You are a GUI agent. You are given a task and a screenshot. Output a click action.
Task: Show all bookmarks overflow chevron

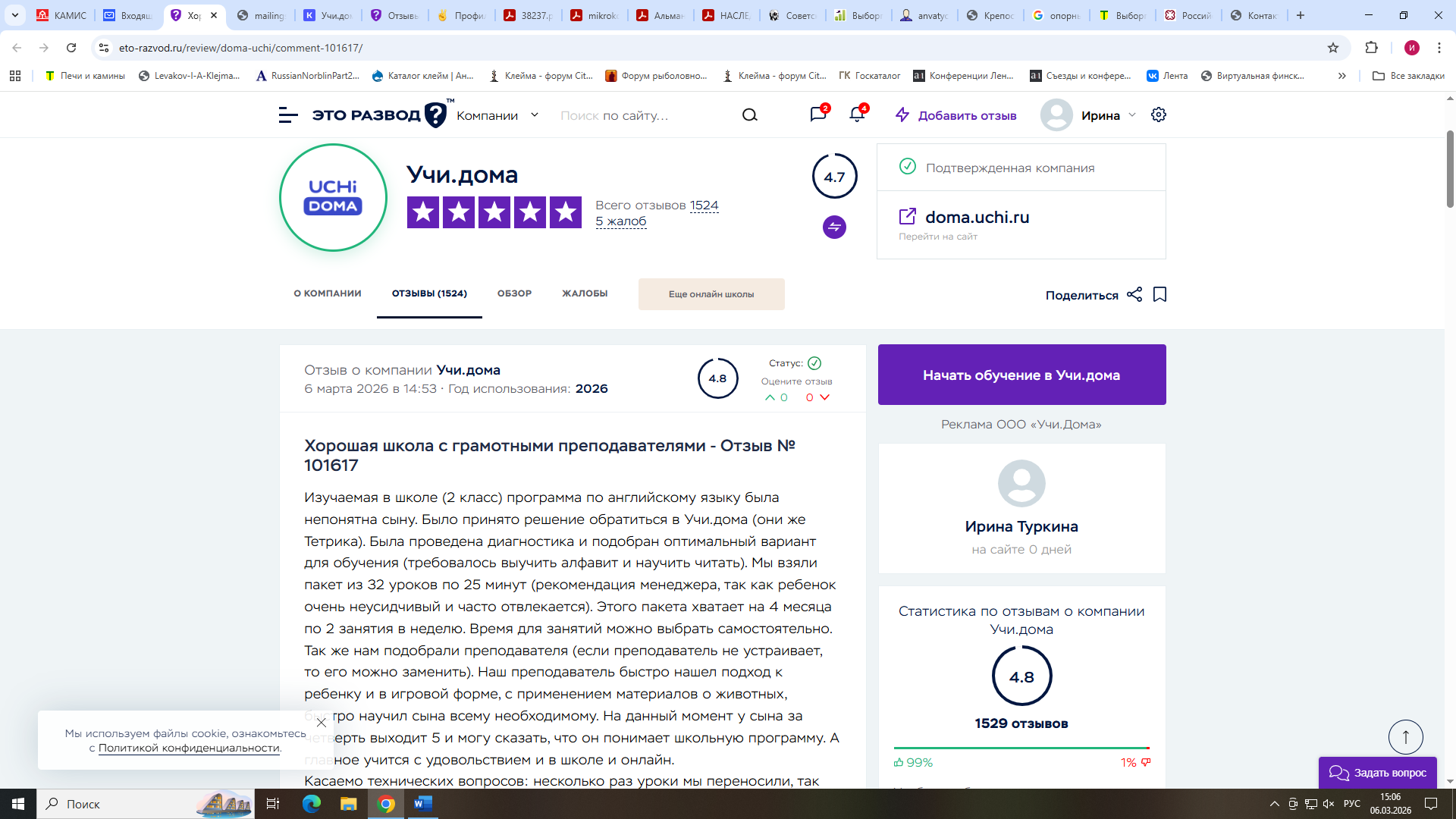tap(1341, 76)
